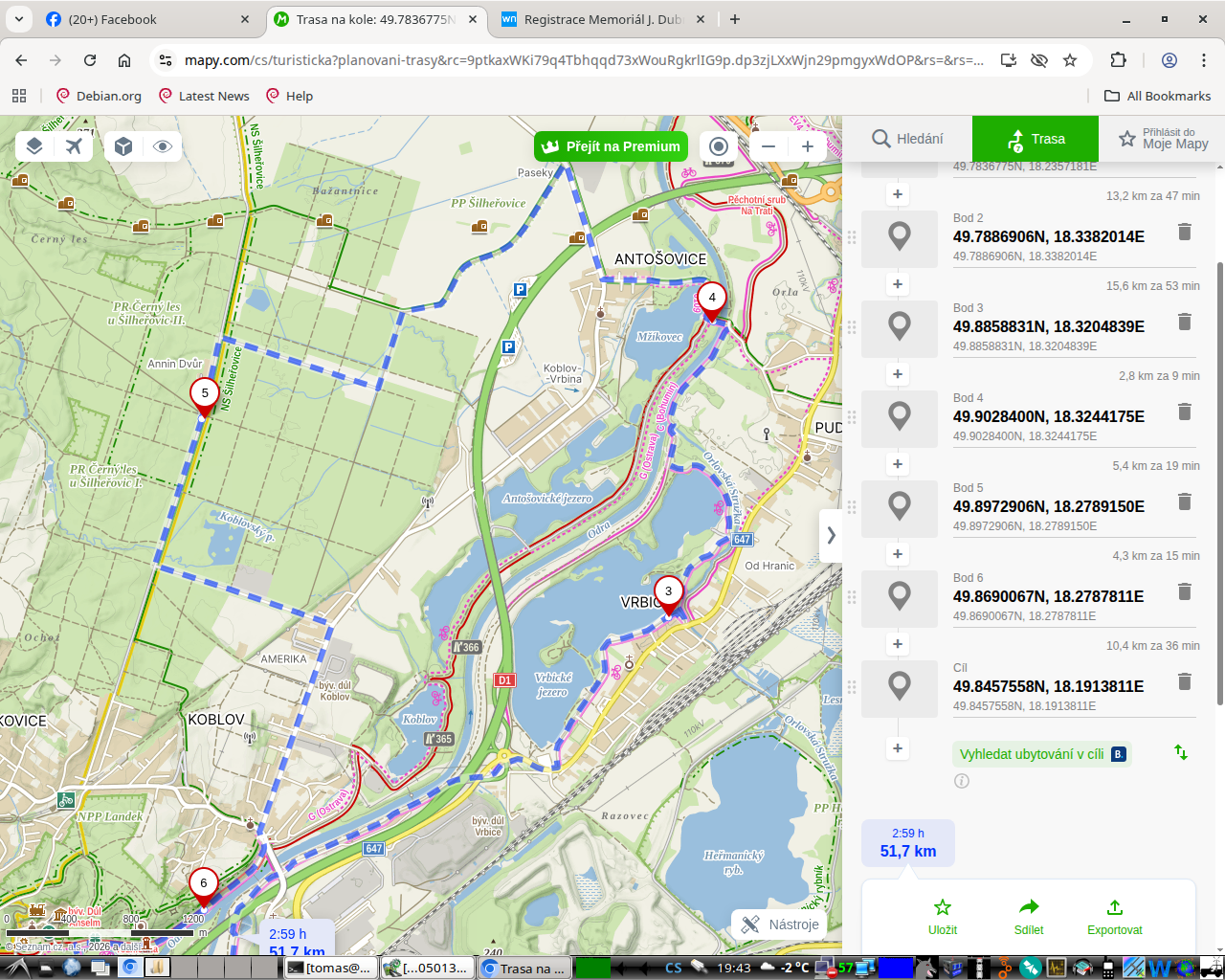This screenshot has height=980, width=1225.
Task: Open the map layers switcher
Action: 34,146
